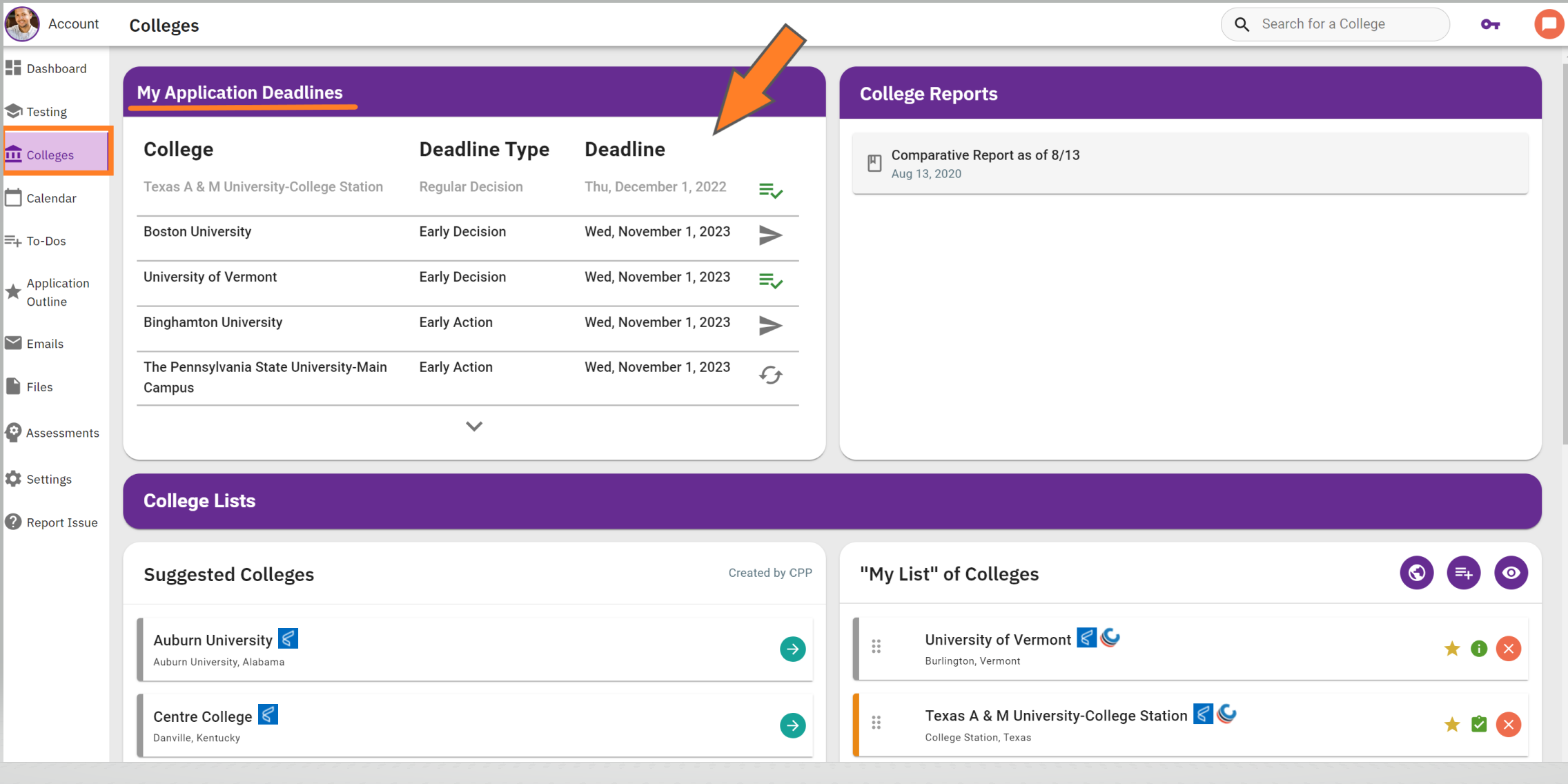The height and width of the screenshot is (784, 1568).
Task: Click the Pennsylvania State sync refresh icon
Action: tap(770, 375)
